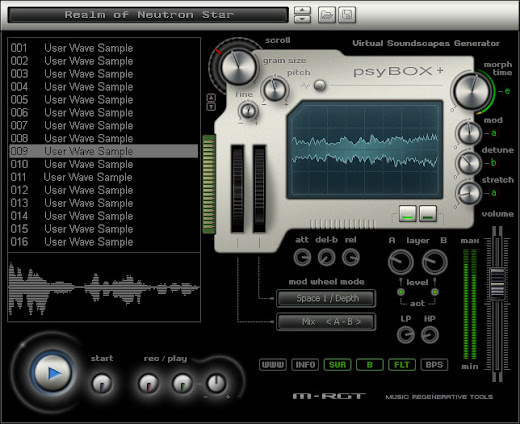Click the att envelope knob
The image size is (520, 424).
click(302, 257)
